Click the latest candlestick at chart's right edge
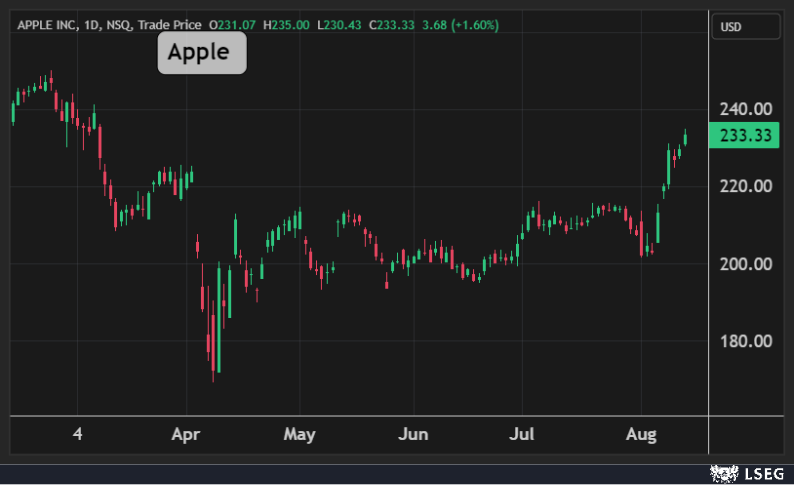The height and width of the screenshot is (485, 794). pos(685,137)
